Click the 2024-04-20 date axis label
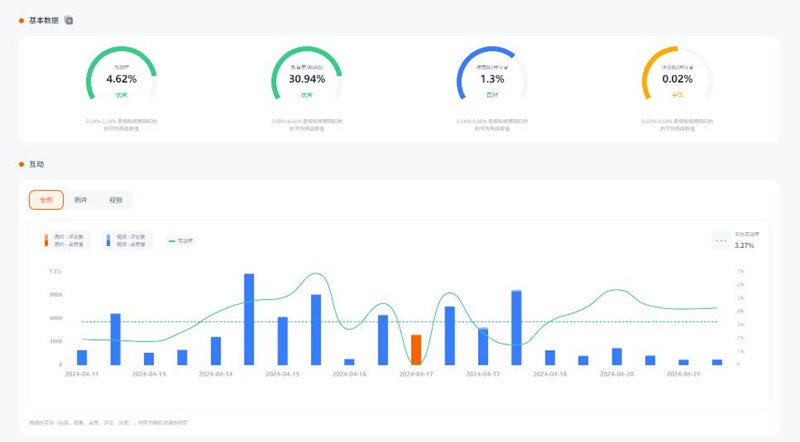The width and height of the screenshot is (800, 442). tap(617, 374)
